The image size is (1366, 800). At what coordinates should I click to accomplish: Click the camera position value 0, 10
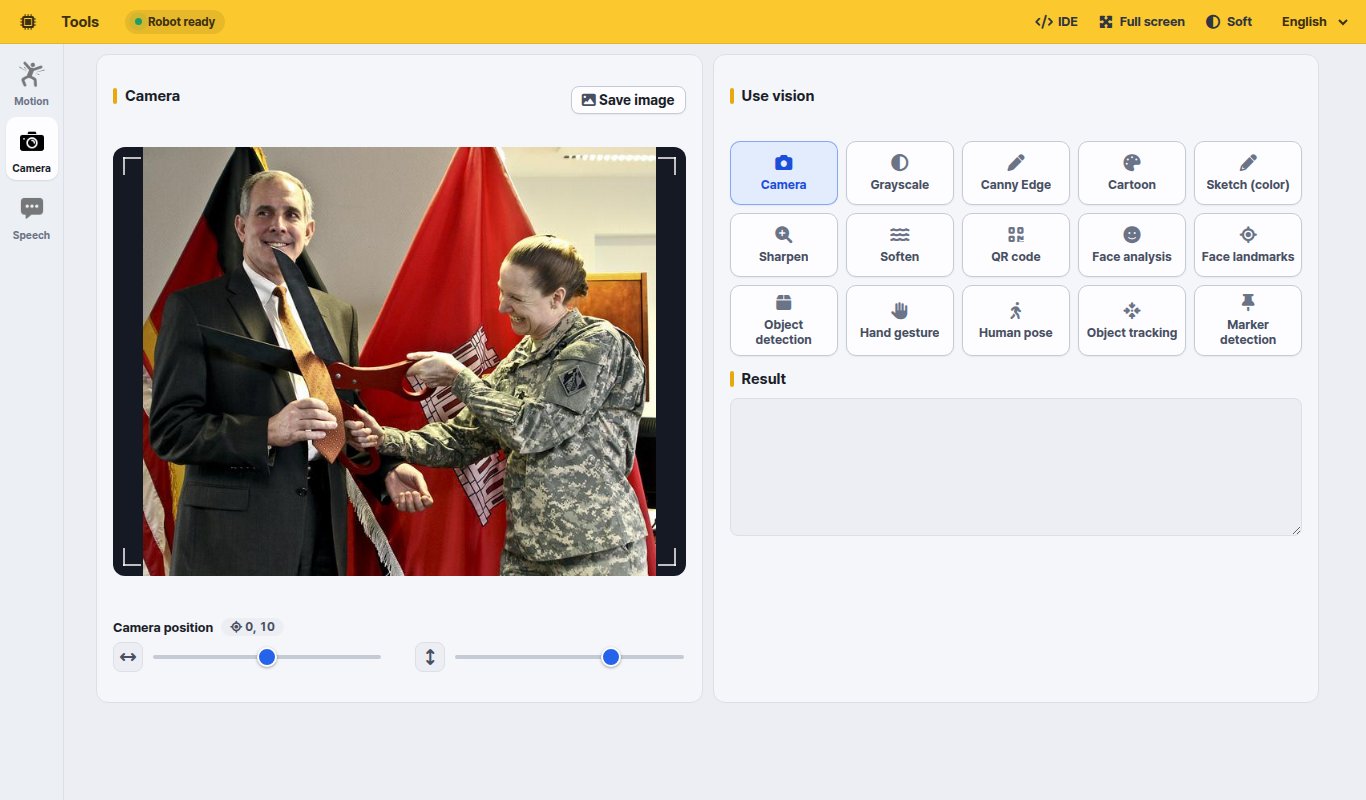(x=252, y=627)
